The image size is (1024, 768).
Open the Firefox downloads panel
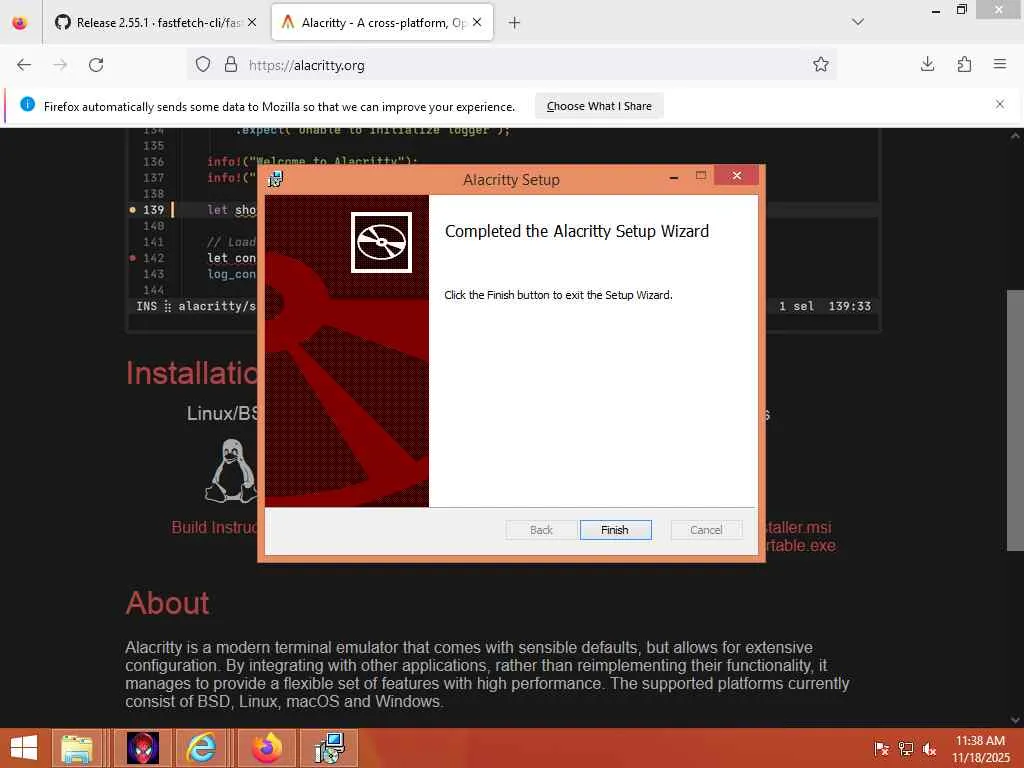pos(927,64)
